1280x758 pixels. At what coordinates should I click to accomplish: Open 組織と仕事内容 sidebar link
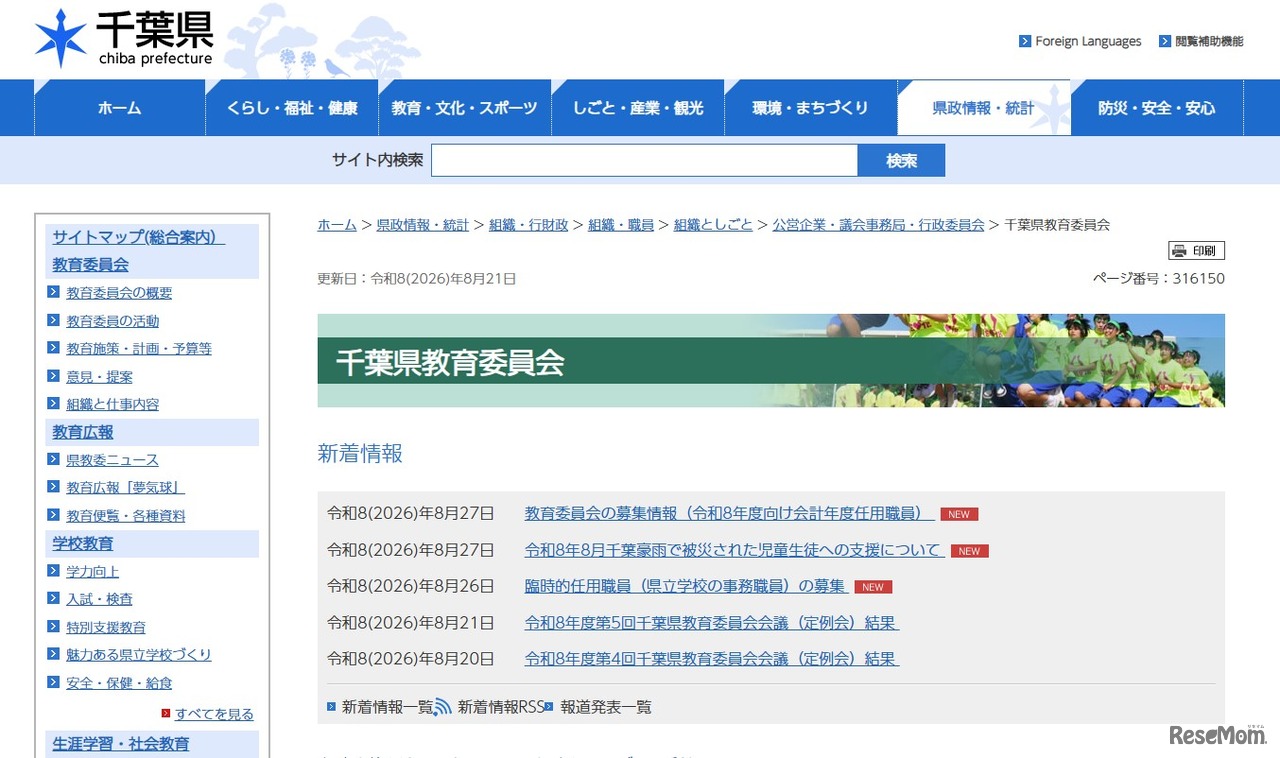112,405
